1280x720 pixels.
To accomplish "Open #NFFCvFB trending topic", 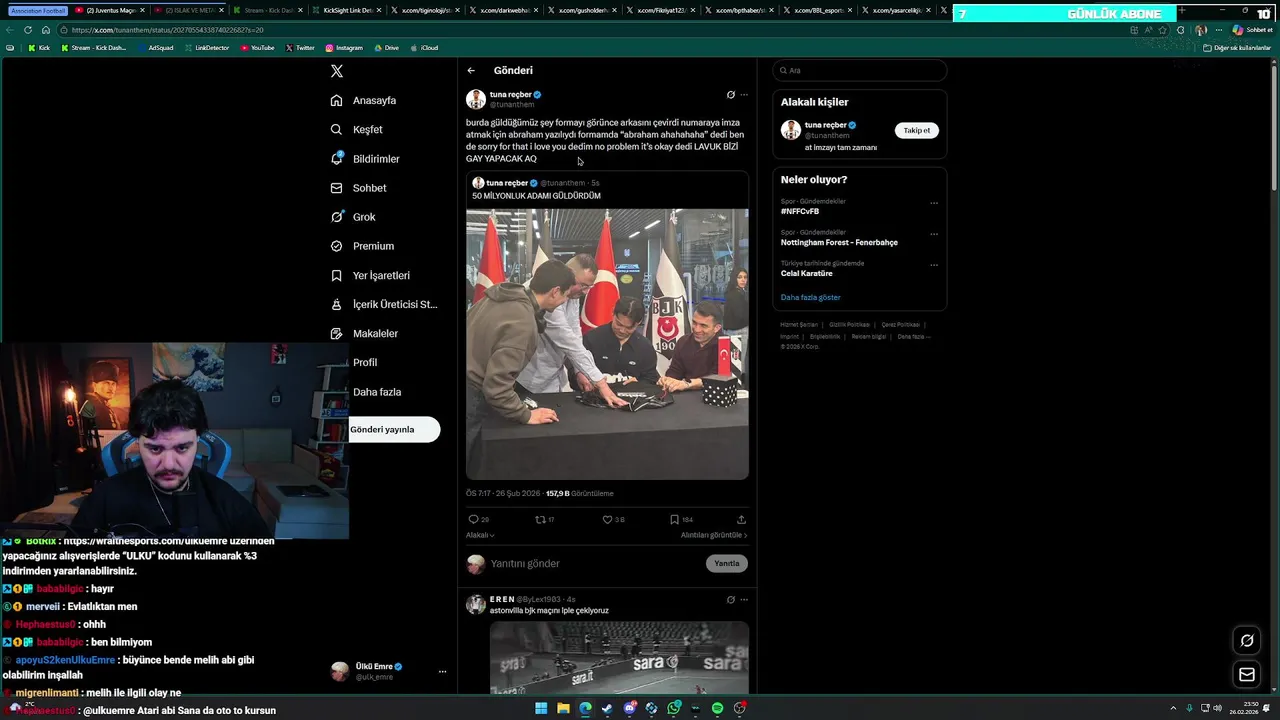I will (x=800, y=212).
